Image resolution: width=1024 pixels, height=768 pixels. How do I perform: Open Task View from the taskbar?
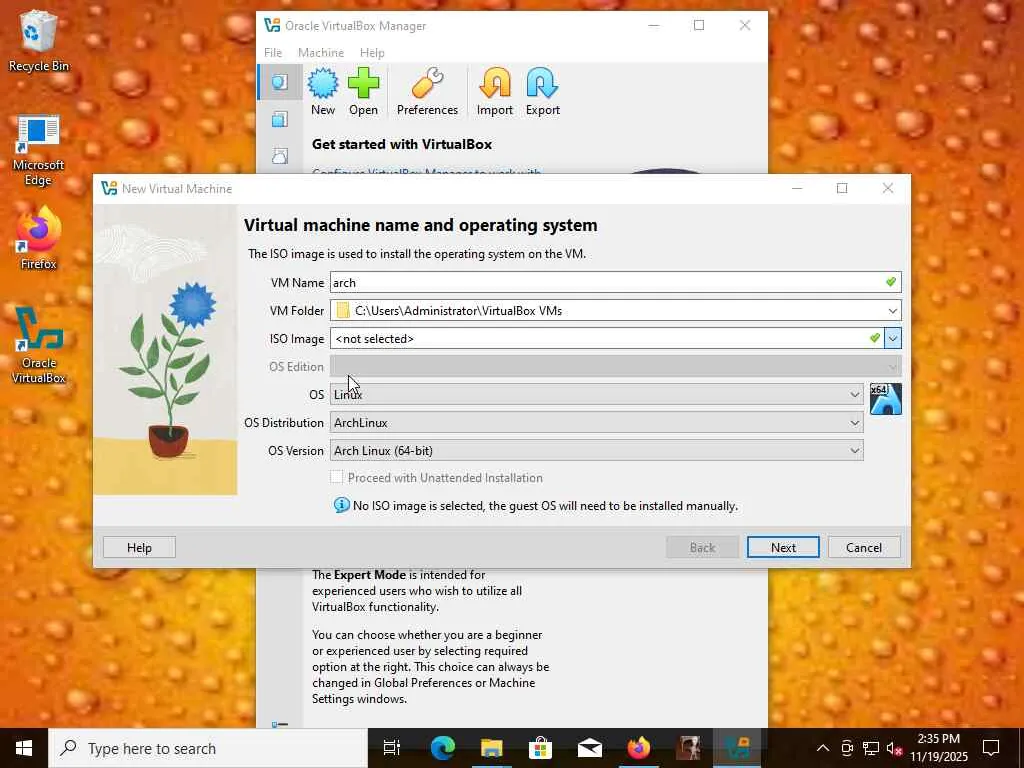pyautogui.click(x=391, y=748)
